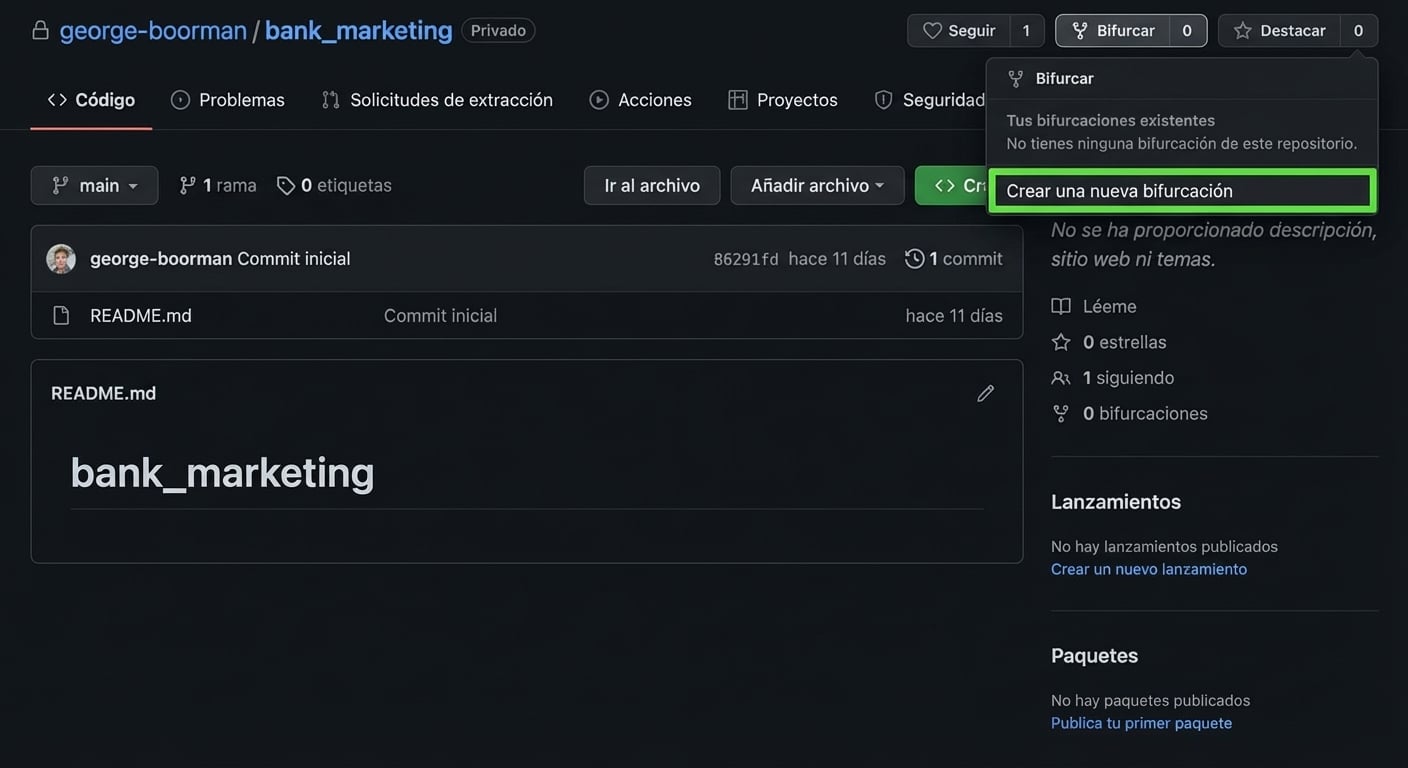The width and height of the screenshot is (1408, 768).
Task: Open the Lanzamientos section heading
Action: pos(1116,502)
